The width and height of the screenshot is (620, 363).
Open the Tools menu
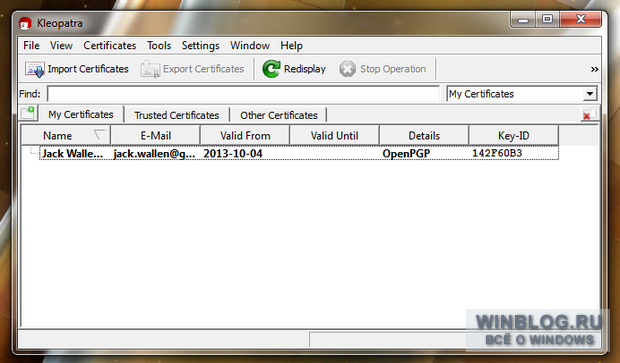(159, 45)
